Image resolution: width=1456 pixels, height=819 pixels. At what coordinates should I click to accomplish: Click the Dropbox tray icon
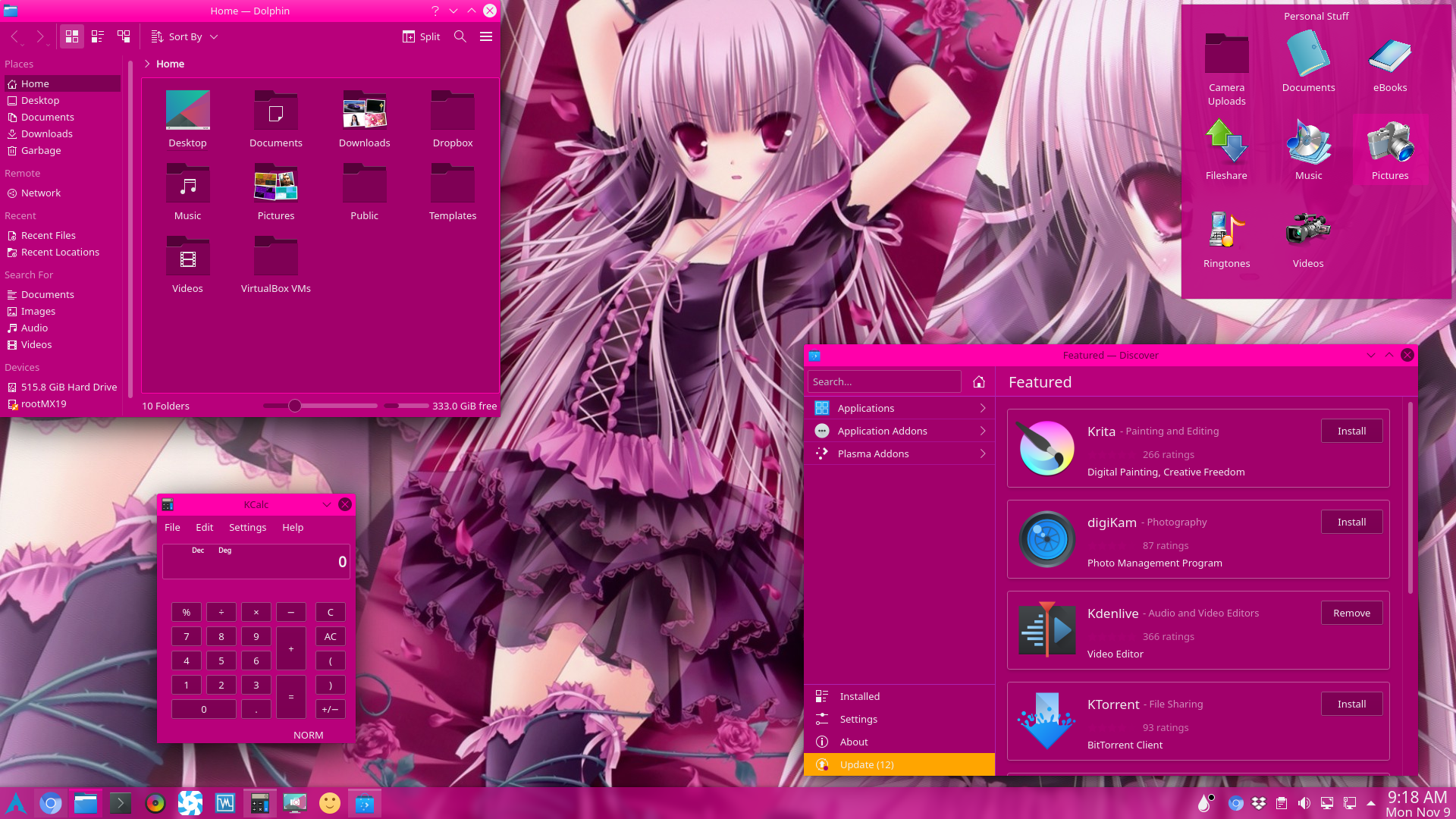tap(1259, 803)
